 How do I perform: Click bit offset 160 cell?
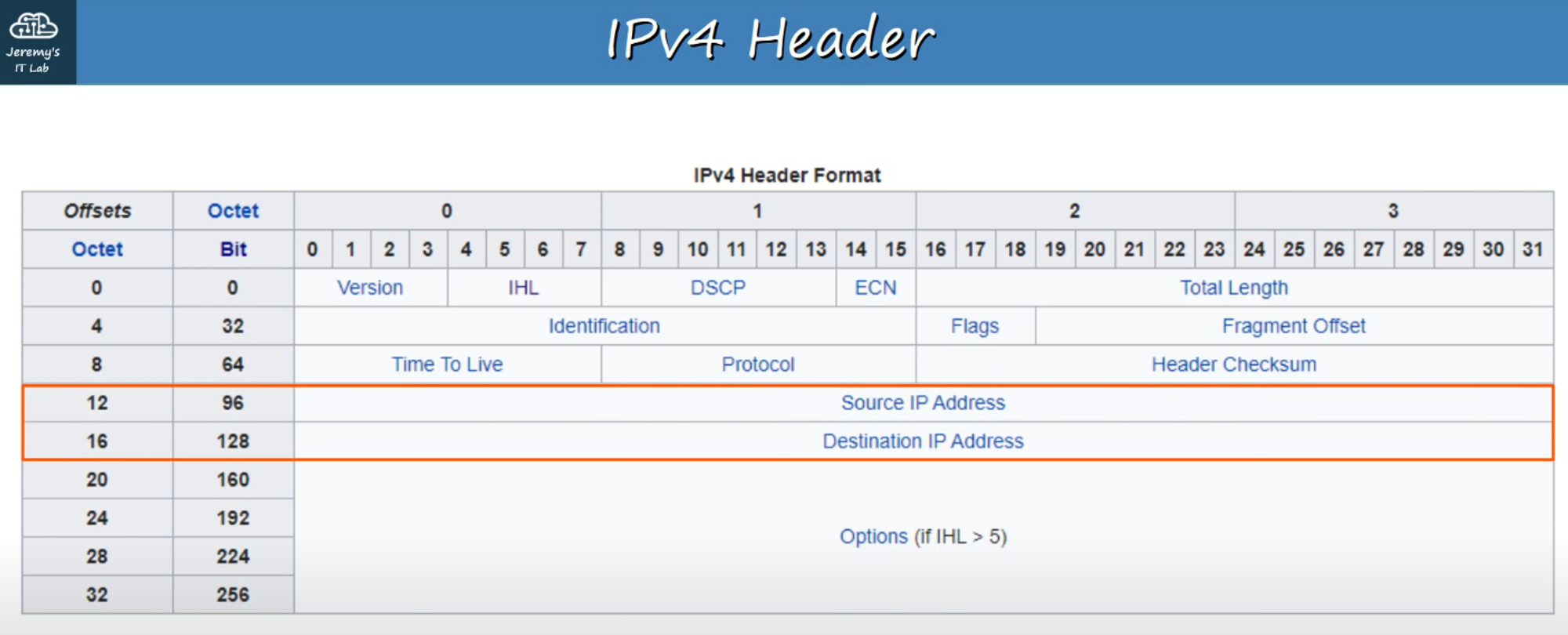click(233, 480)
